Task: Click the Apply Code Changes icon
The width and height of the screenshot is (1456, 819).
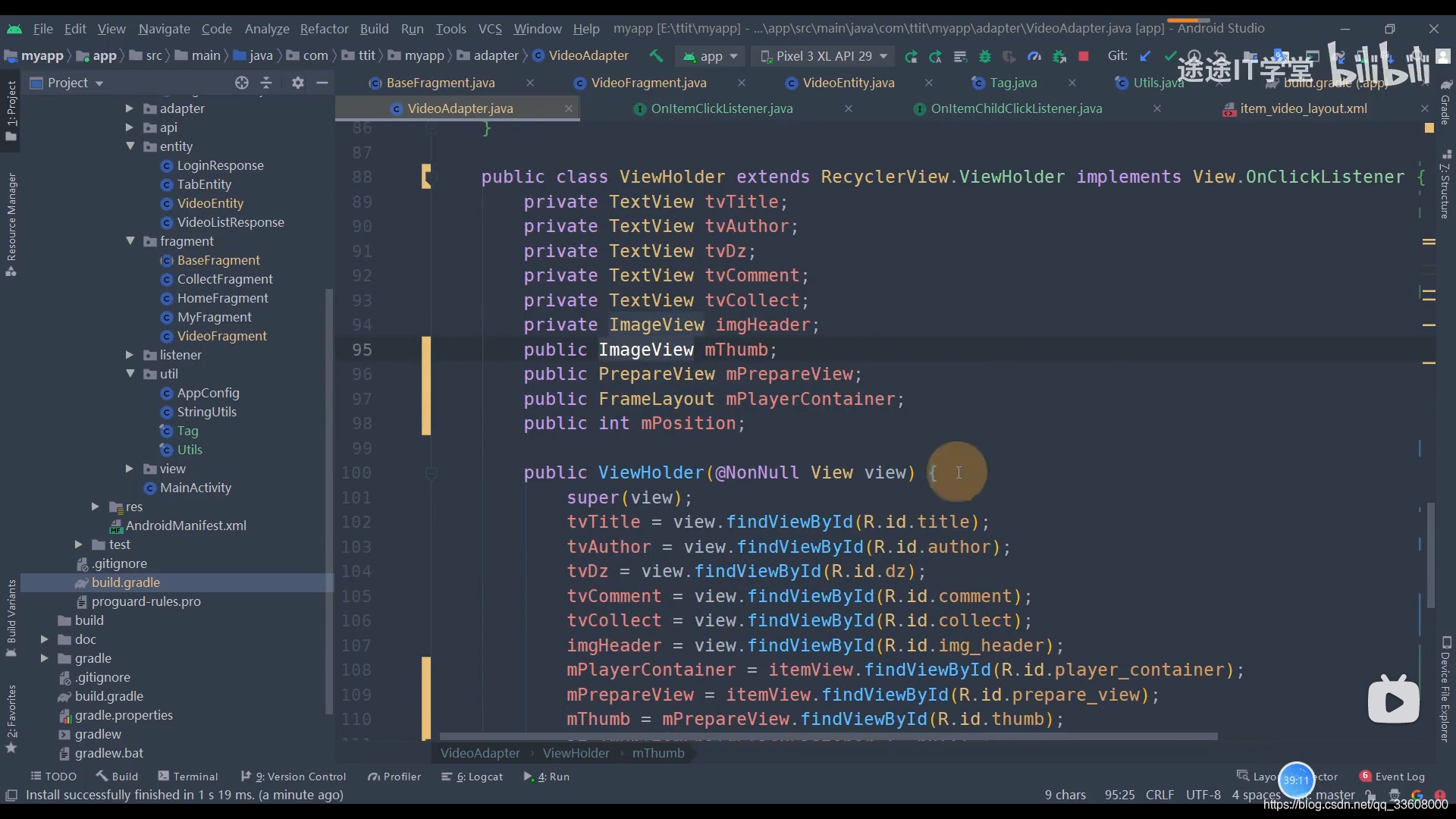Action: [x=960, y=56]
